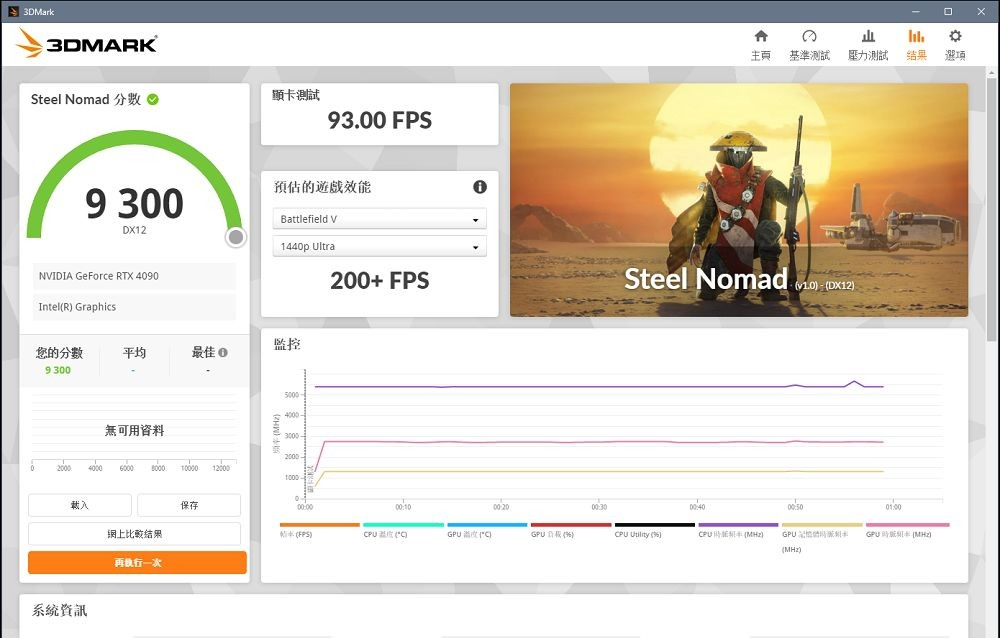The image size is (1000, 638).
Task: Open the Battlefield V game dropdown
Action: [379, 219]
